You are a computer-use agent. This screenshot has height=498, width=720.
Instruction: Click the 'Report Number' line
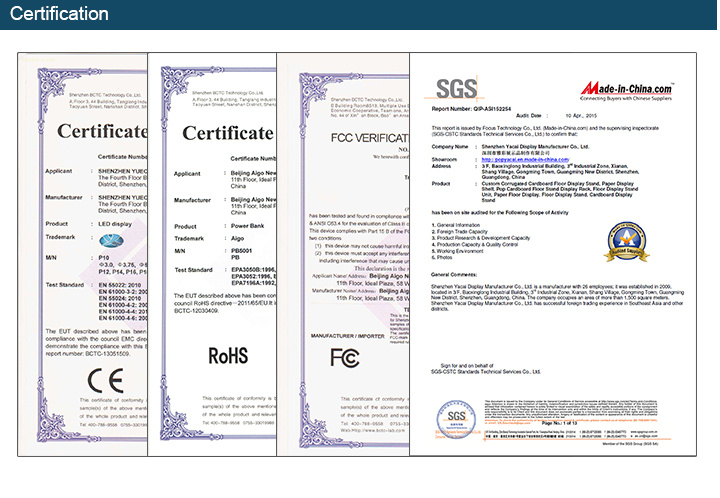point(471,109)
